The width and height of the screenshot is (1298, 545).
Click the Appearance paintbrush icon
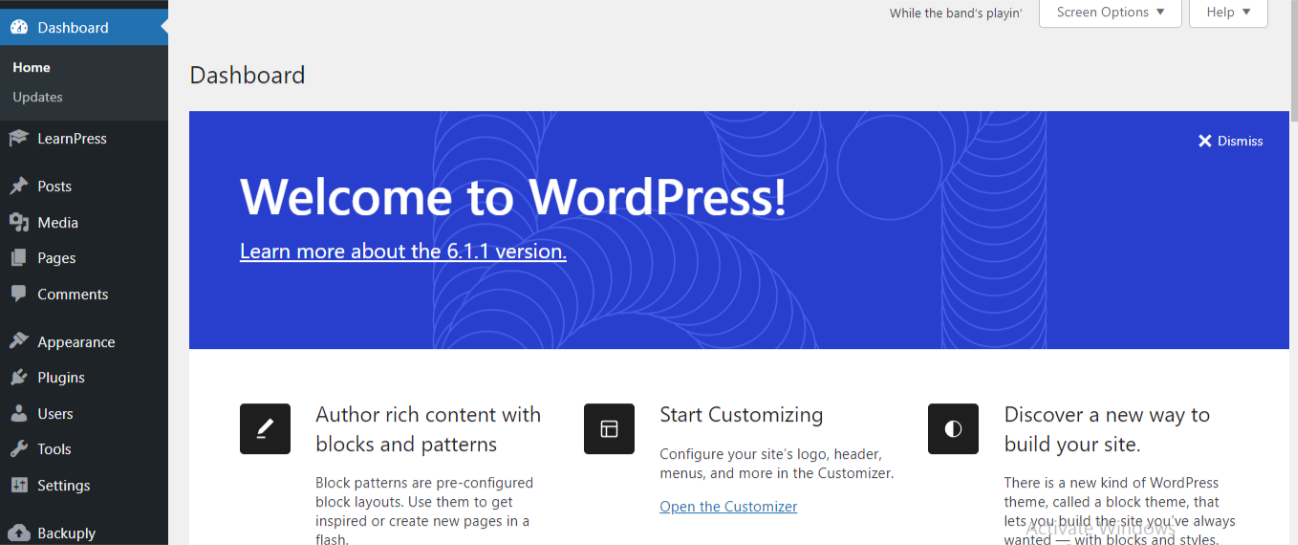[19, 341]
